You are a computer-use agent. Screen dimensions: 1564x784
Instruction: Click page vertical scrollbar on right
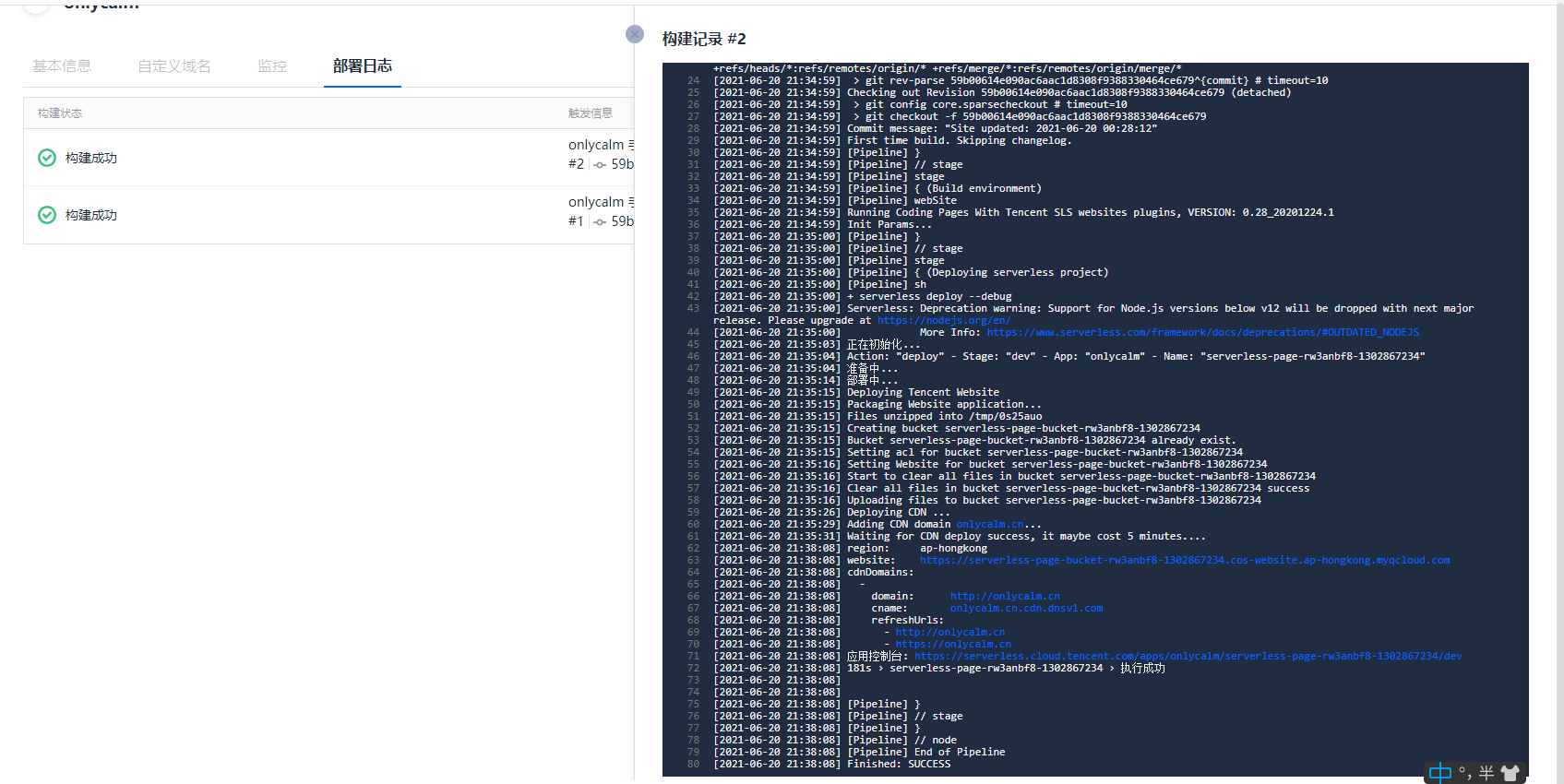pyautogui.click(x=1559, y=392)
